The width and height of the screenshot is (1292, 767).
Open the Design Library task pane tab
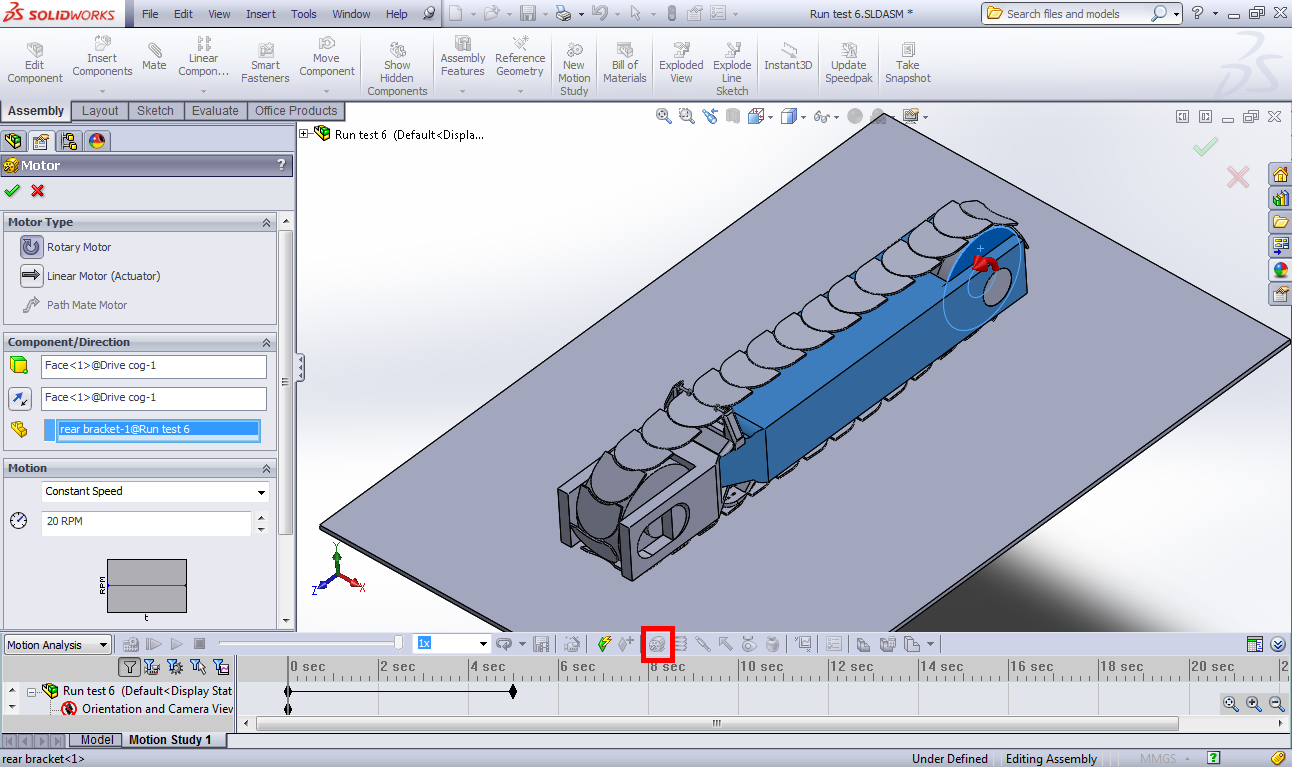[1280, 198]
